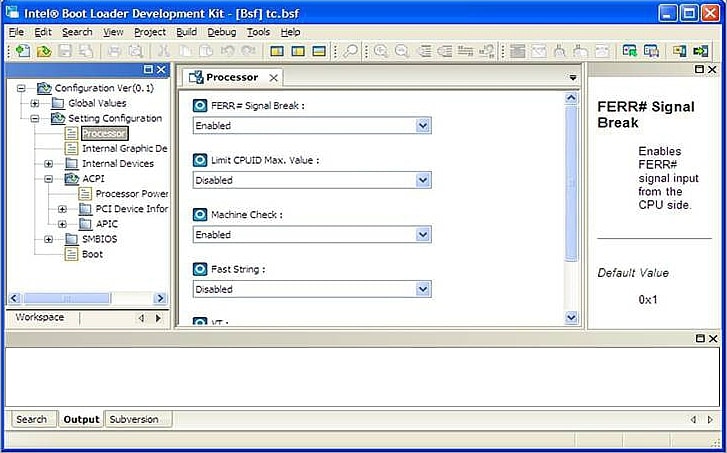Viewport: 727px width, 453px height.
Task: Click the Zoom Out toolbar icon
Action: pos(402,51)
